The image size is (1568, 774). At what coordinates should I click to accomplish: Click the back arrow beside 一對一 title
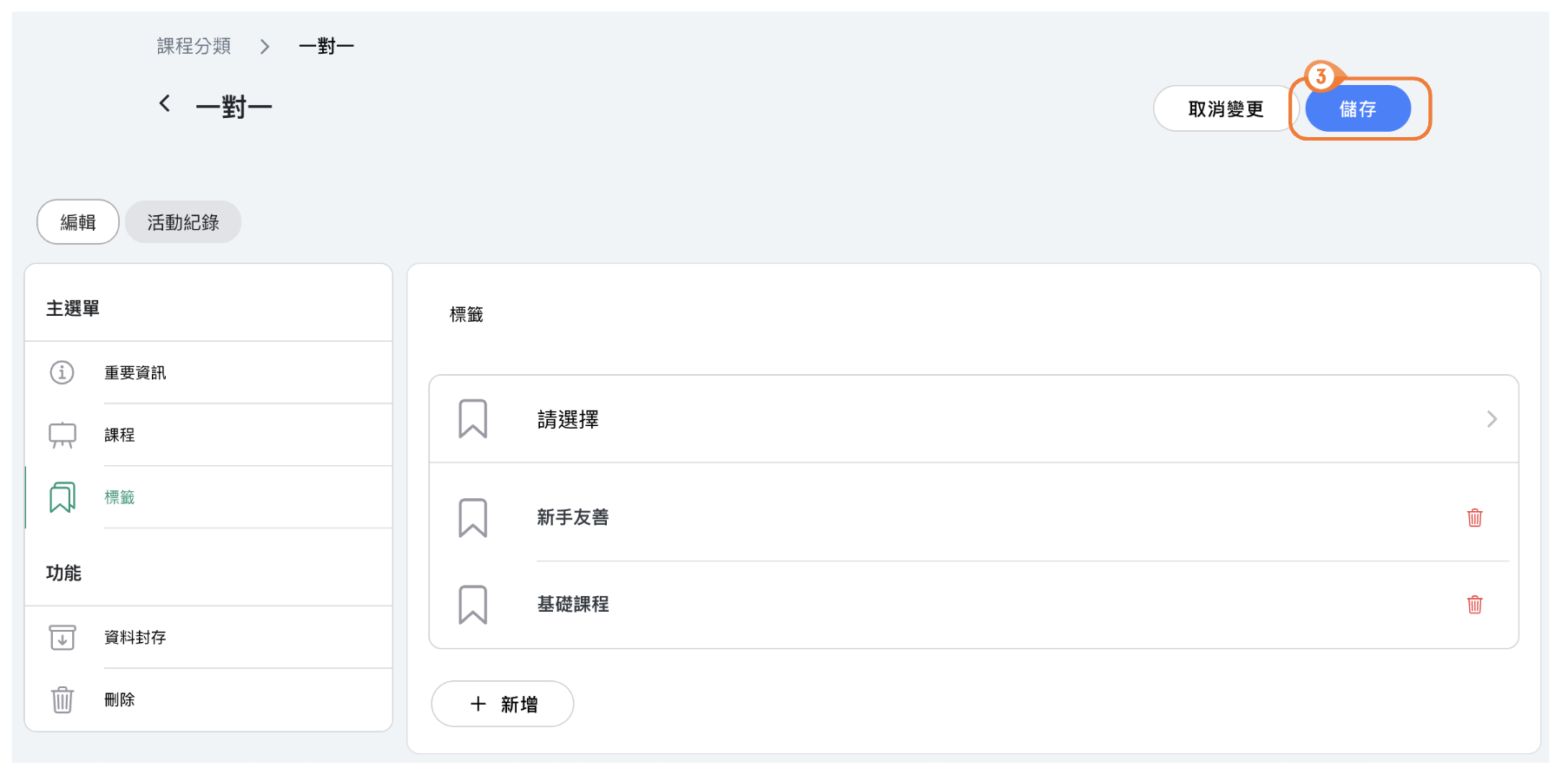pos(164,104)
